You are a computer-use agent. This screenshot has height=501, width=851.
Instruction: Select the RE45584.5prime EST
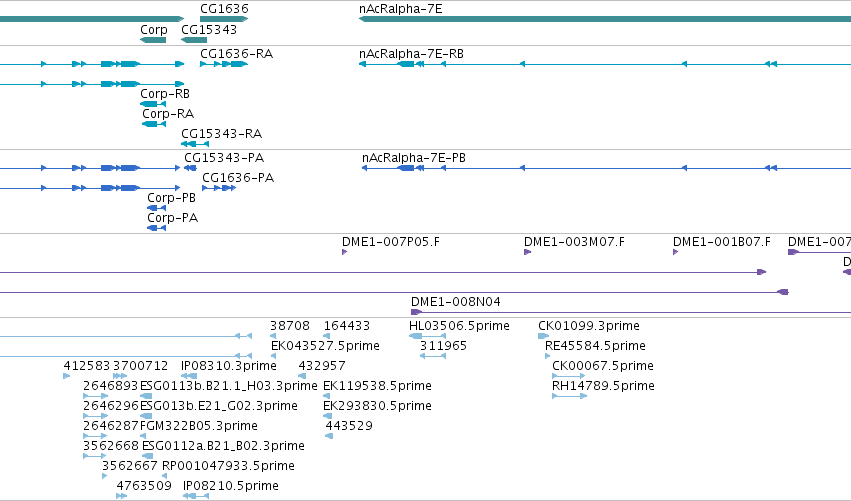coord(548,356)
